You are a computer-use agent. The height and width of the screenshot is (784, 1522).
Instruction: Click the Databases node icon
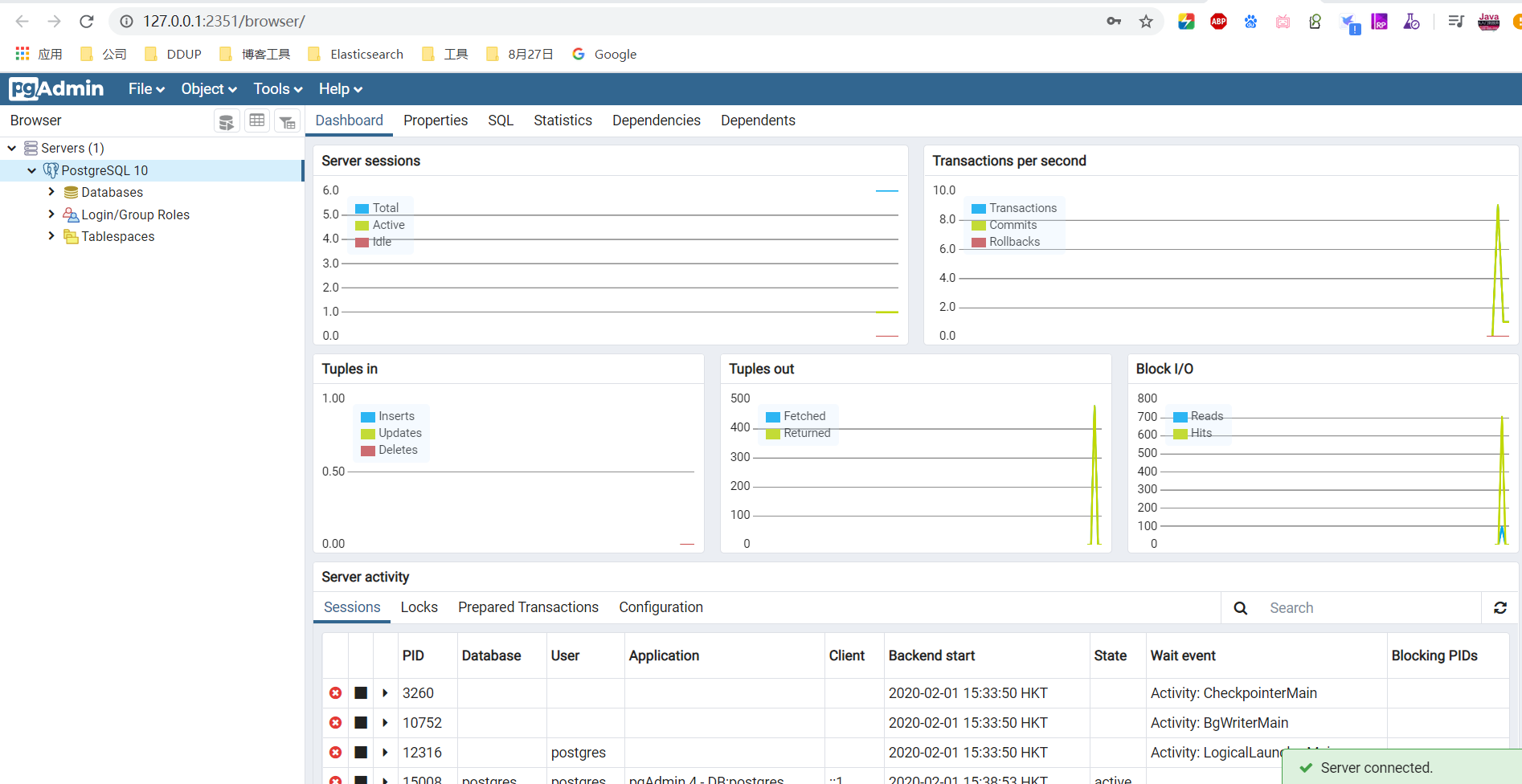coord(71,192)
